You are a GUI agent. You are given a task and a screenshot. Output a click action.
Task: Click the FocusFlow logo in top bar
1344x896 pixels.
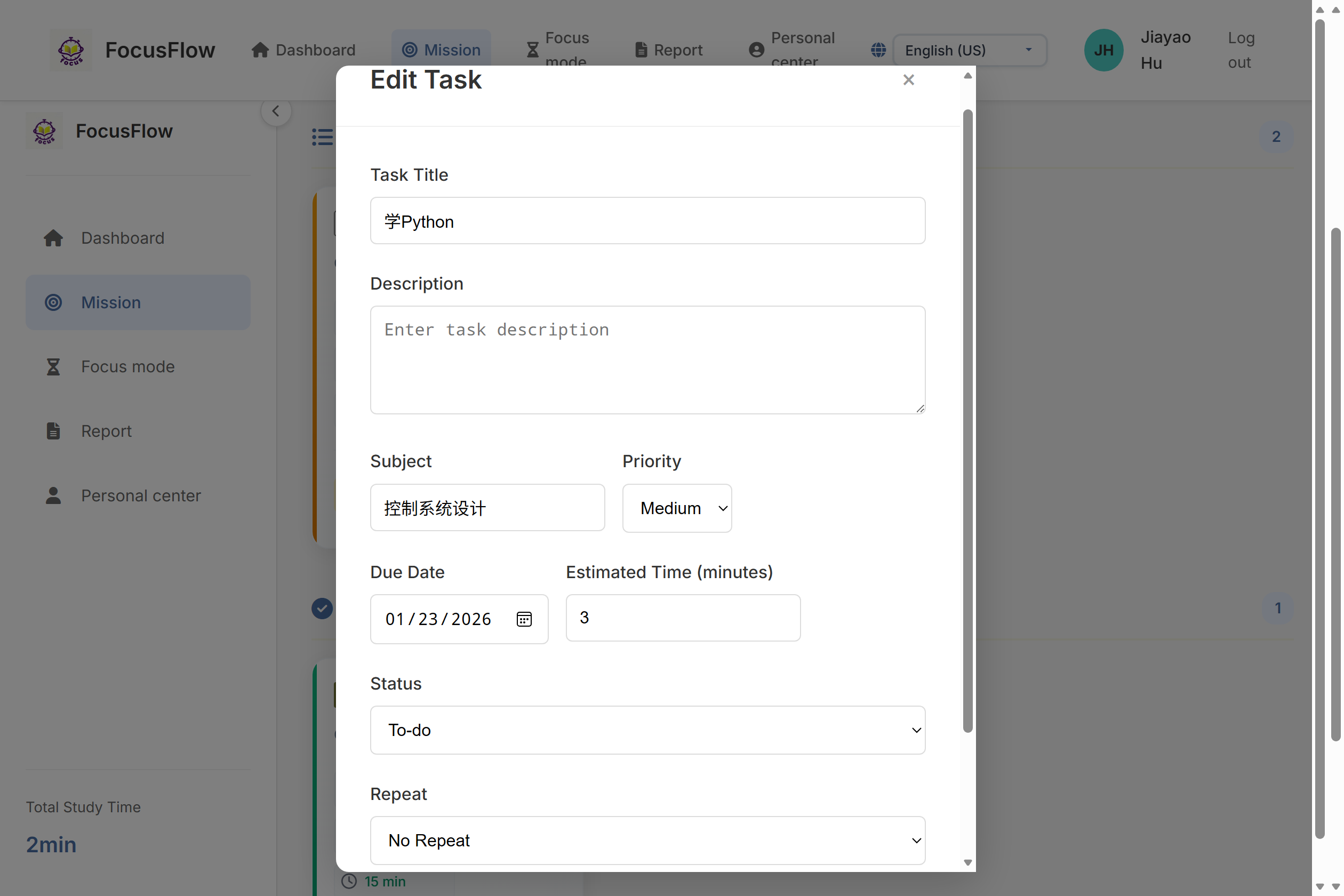tap(71, 50)
